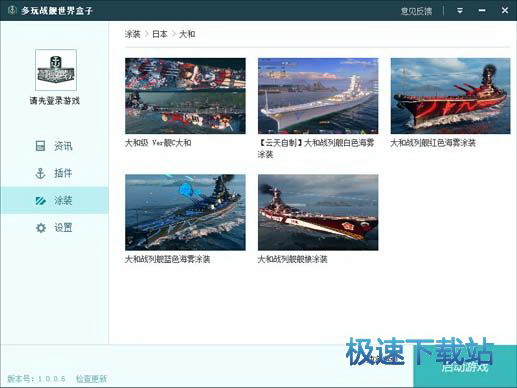Click the 版本号 1.0.0.6 version text
This screenshot has width=517, height=388.
(37, 379)
